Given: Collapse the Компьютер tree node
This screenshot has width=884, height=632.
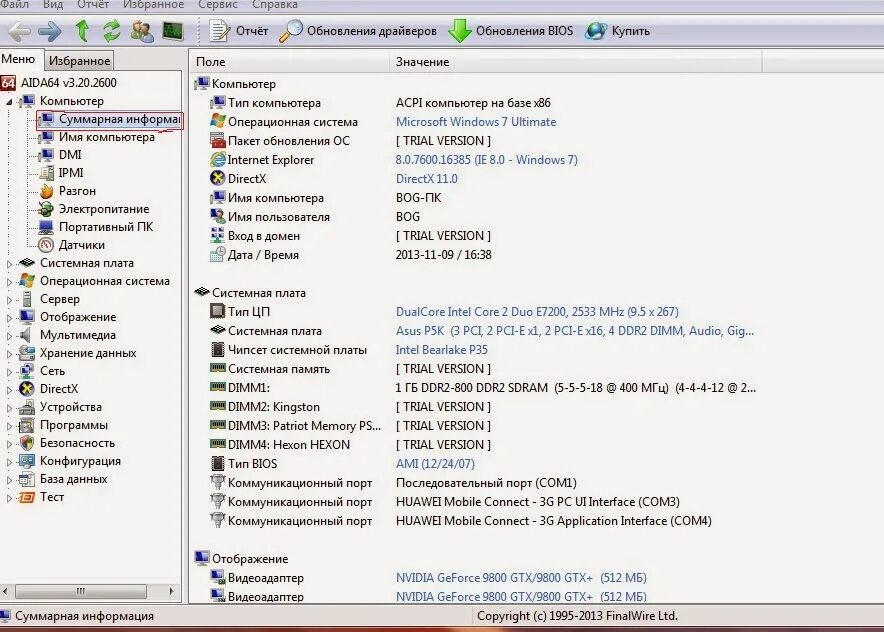Looking at the screenshot, I should pyautogui.click(x=9, y=102).
